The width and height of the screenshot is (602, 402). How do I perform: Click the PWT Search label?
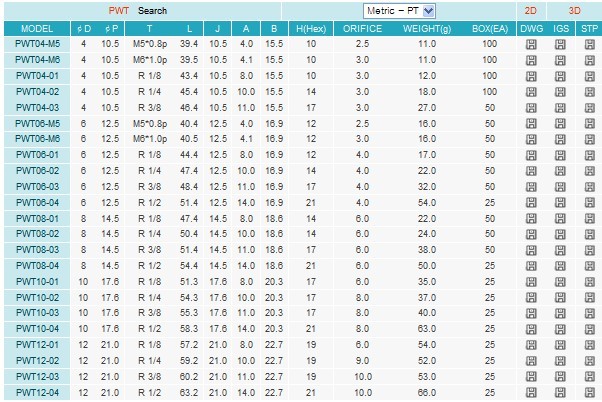137,10
